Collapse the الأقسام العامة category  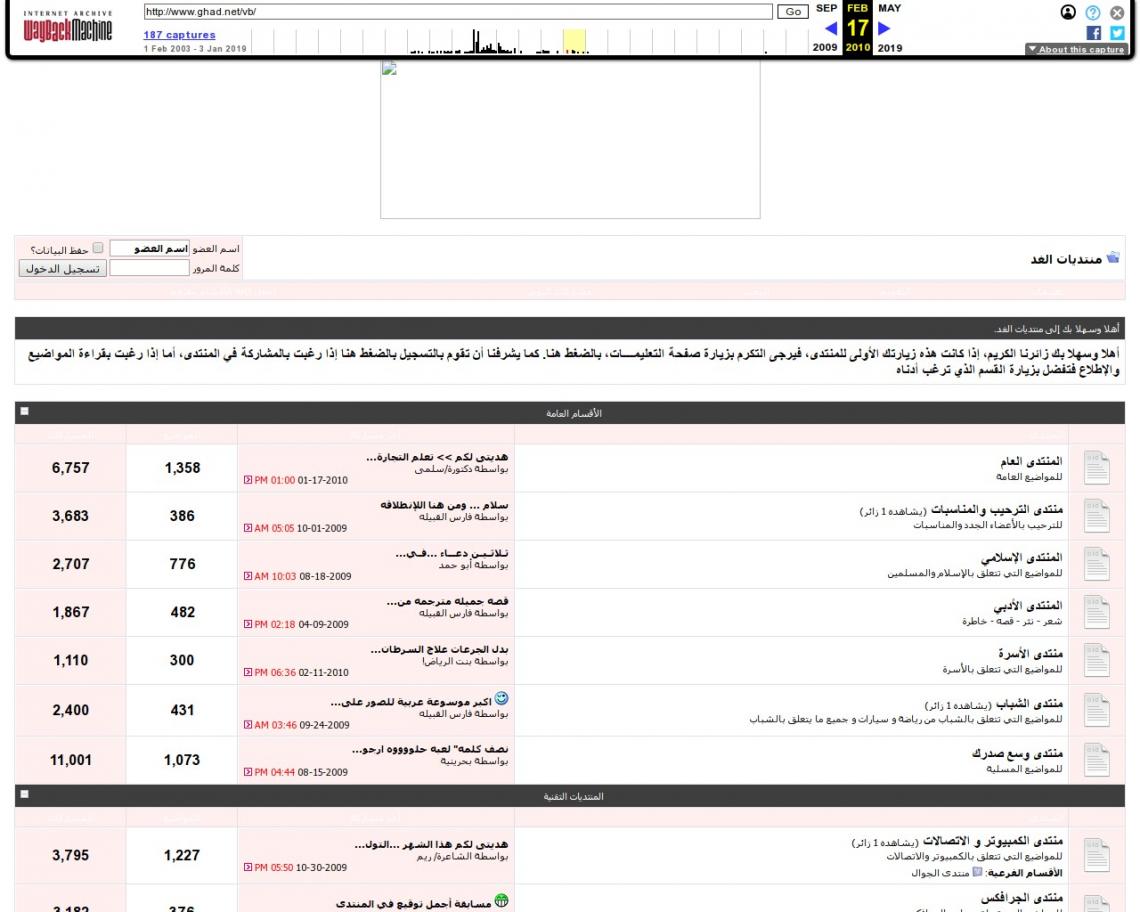(x=25, y=412)
